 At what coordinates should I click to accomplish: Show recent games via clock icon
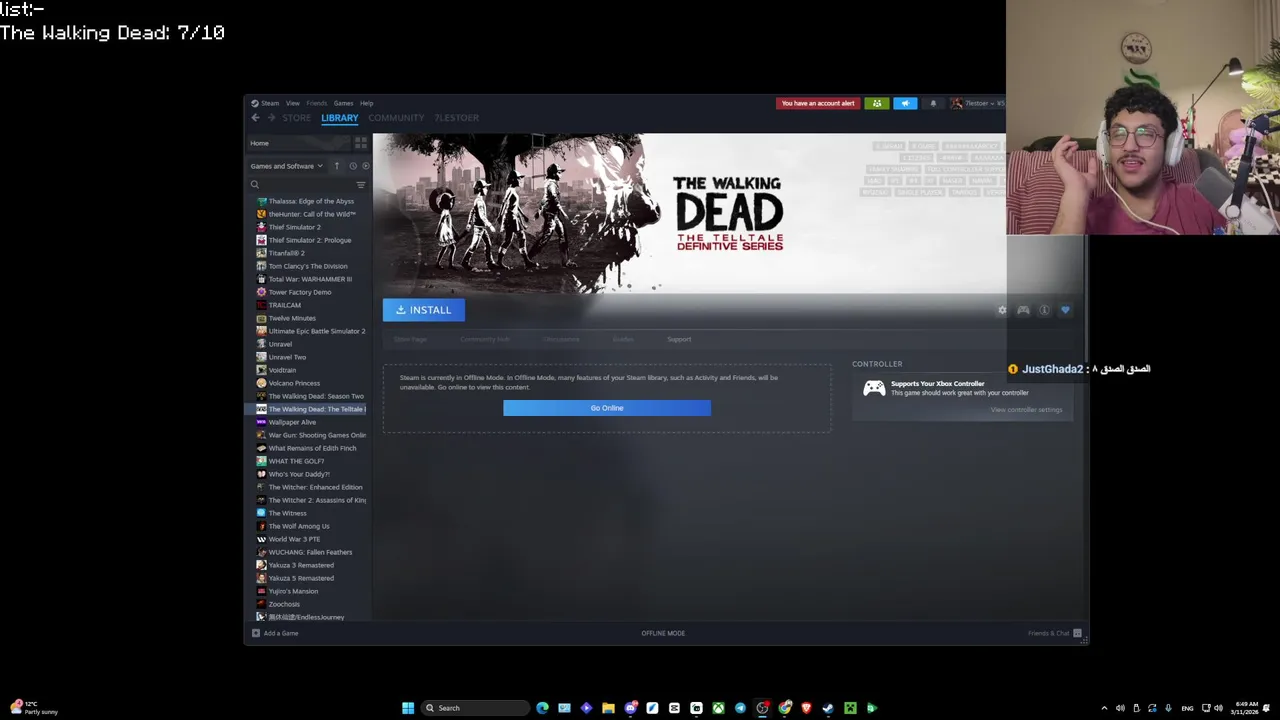pos(353,166)
